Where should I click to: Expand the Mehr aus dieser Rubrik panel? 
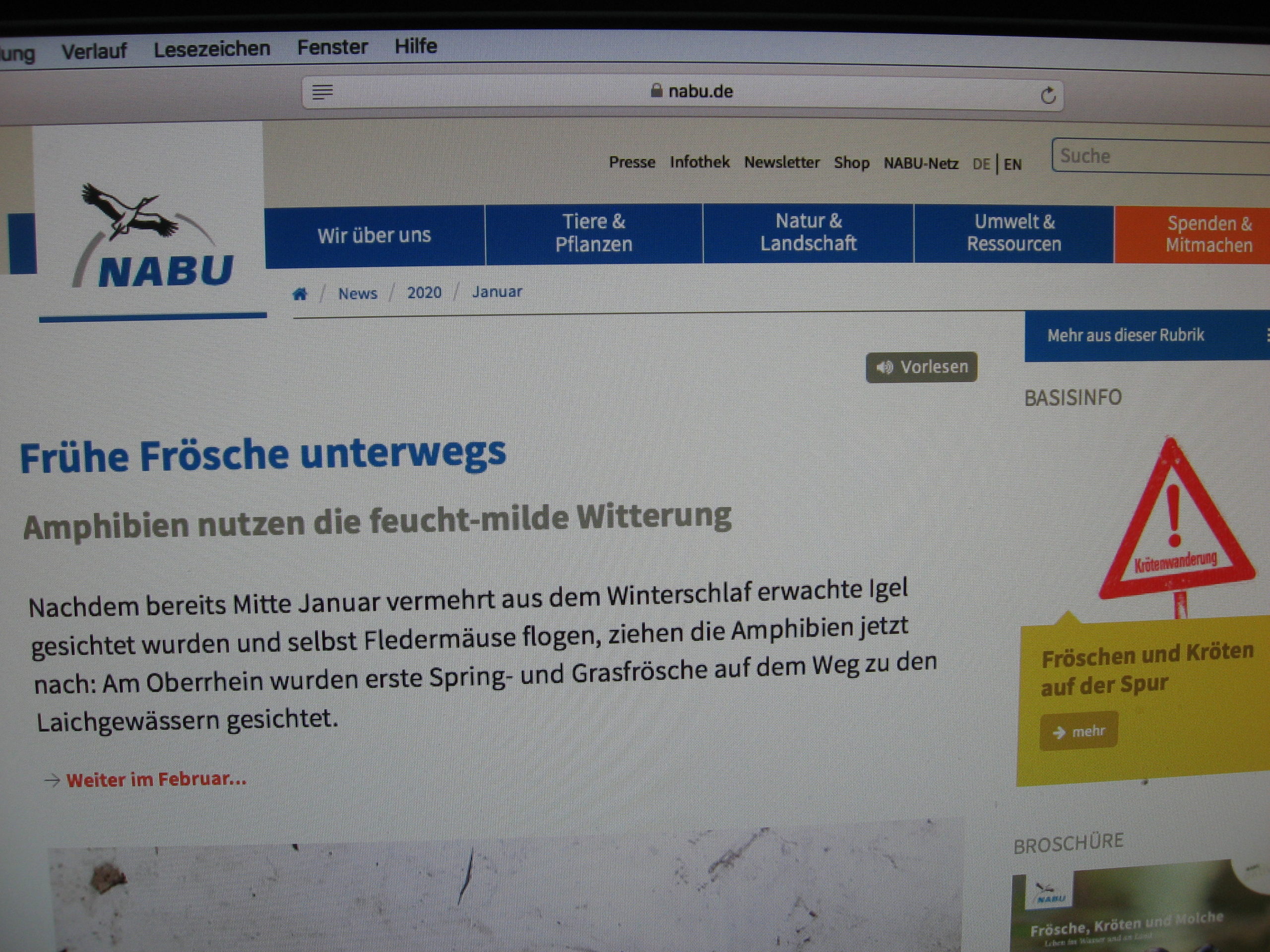[x=1147, y=336]
